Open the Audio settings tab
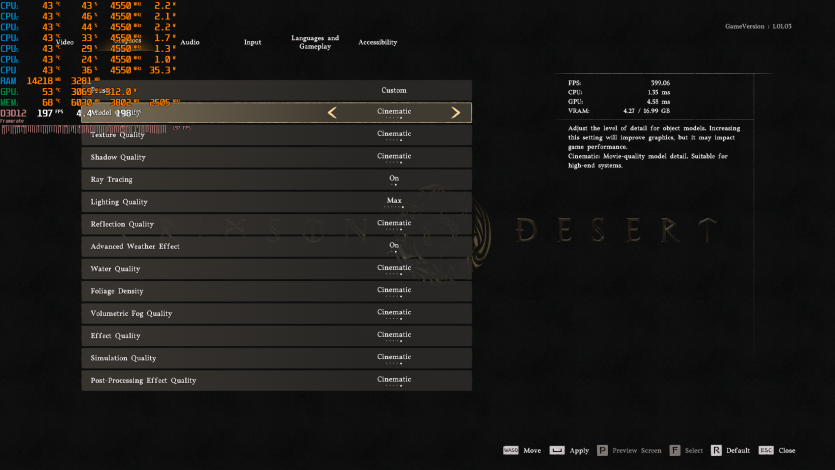The image size is (835, 470). click(189, 42)
